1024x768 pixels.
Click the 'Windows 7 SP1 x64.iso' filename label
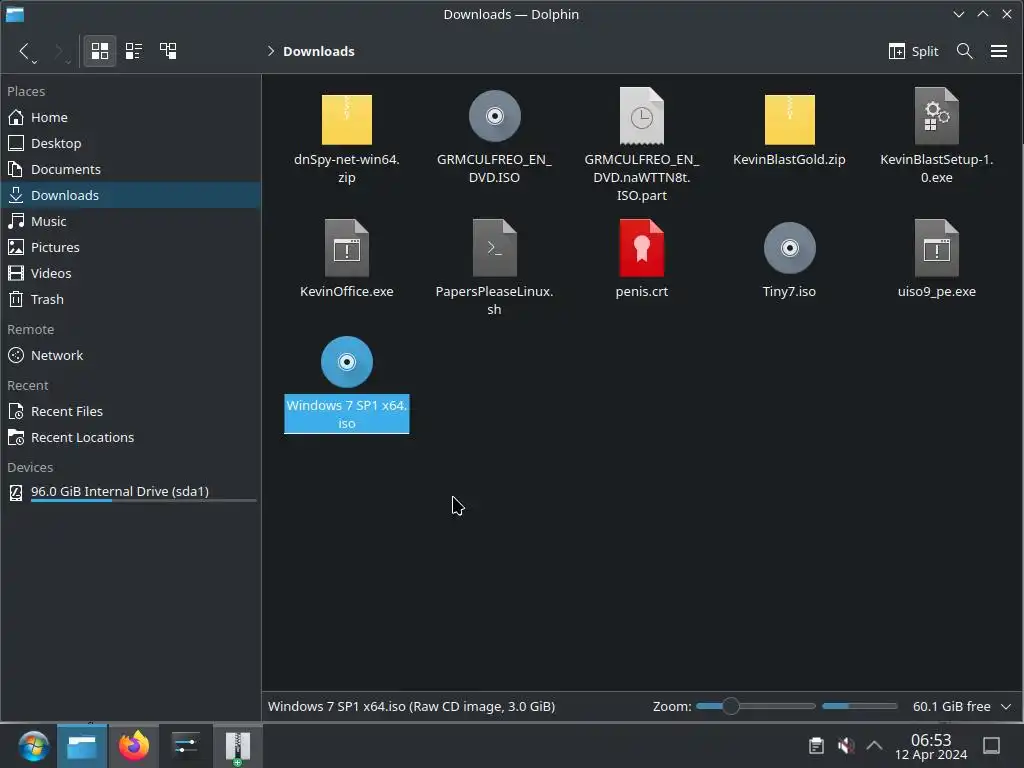pos(347,414)
